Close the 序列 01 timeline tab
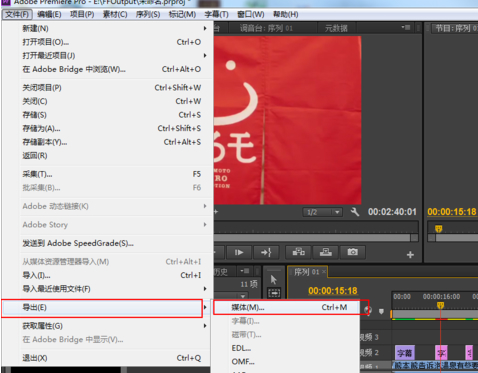478x373 pixels. [324, 272]
